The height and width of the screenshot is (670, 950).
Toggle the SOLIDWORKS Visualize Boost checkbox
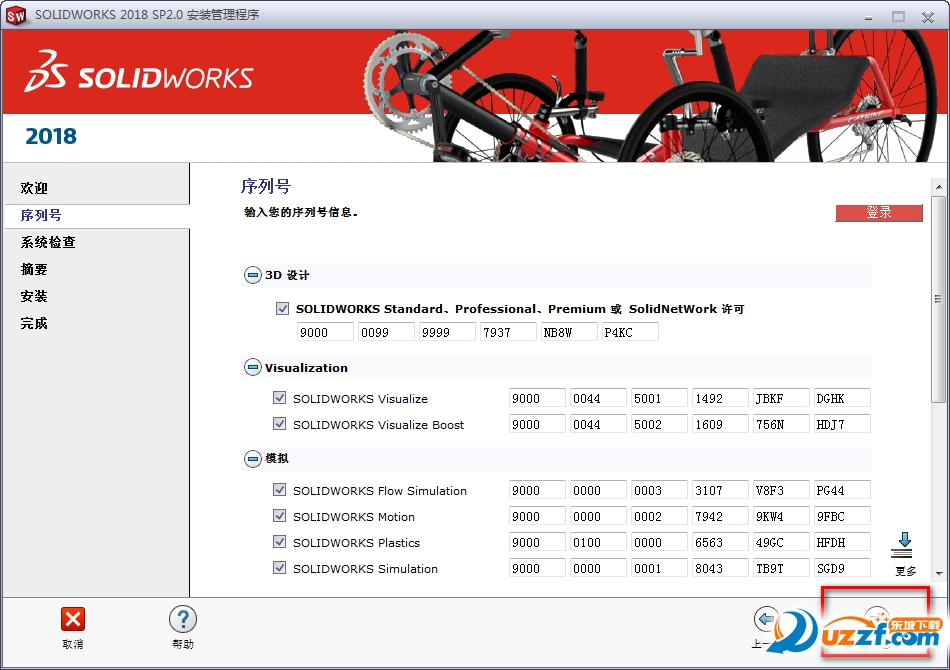coord(279,424)
